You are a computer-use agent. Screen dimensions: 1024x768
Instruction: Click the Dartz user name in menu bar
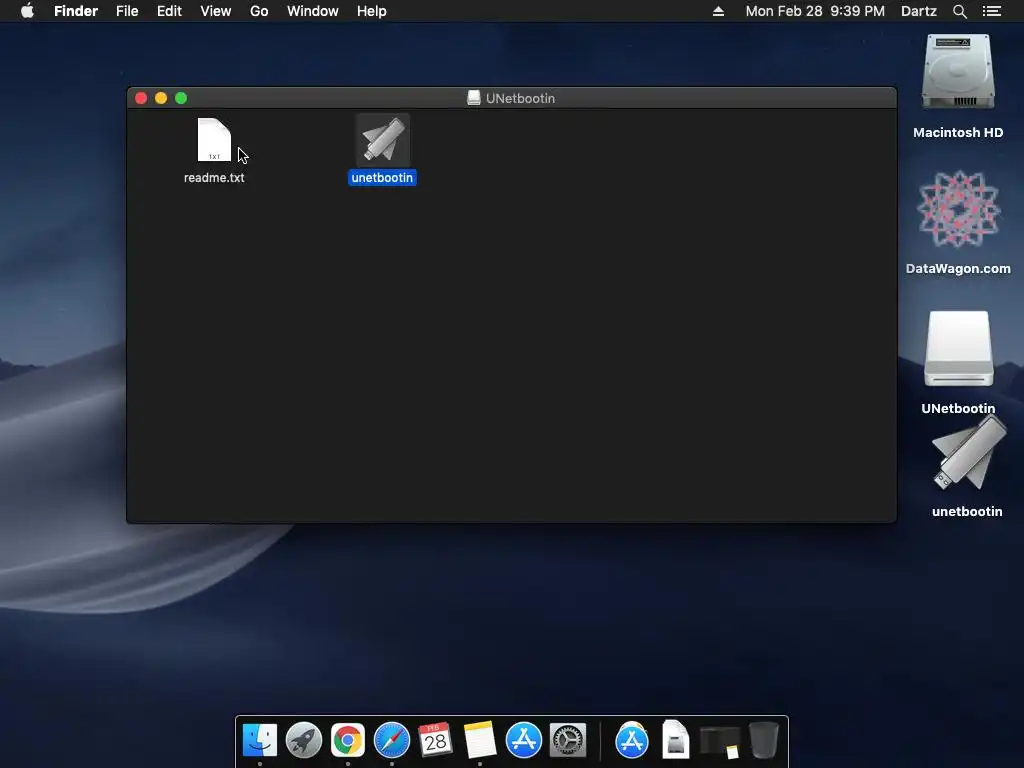919,11
